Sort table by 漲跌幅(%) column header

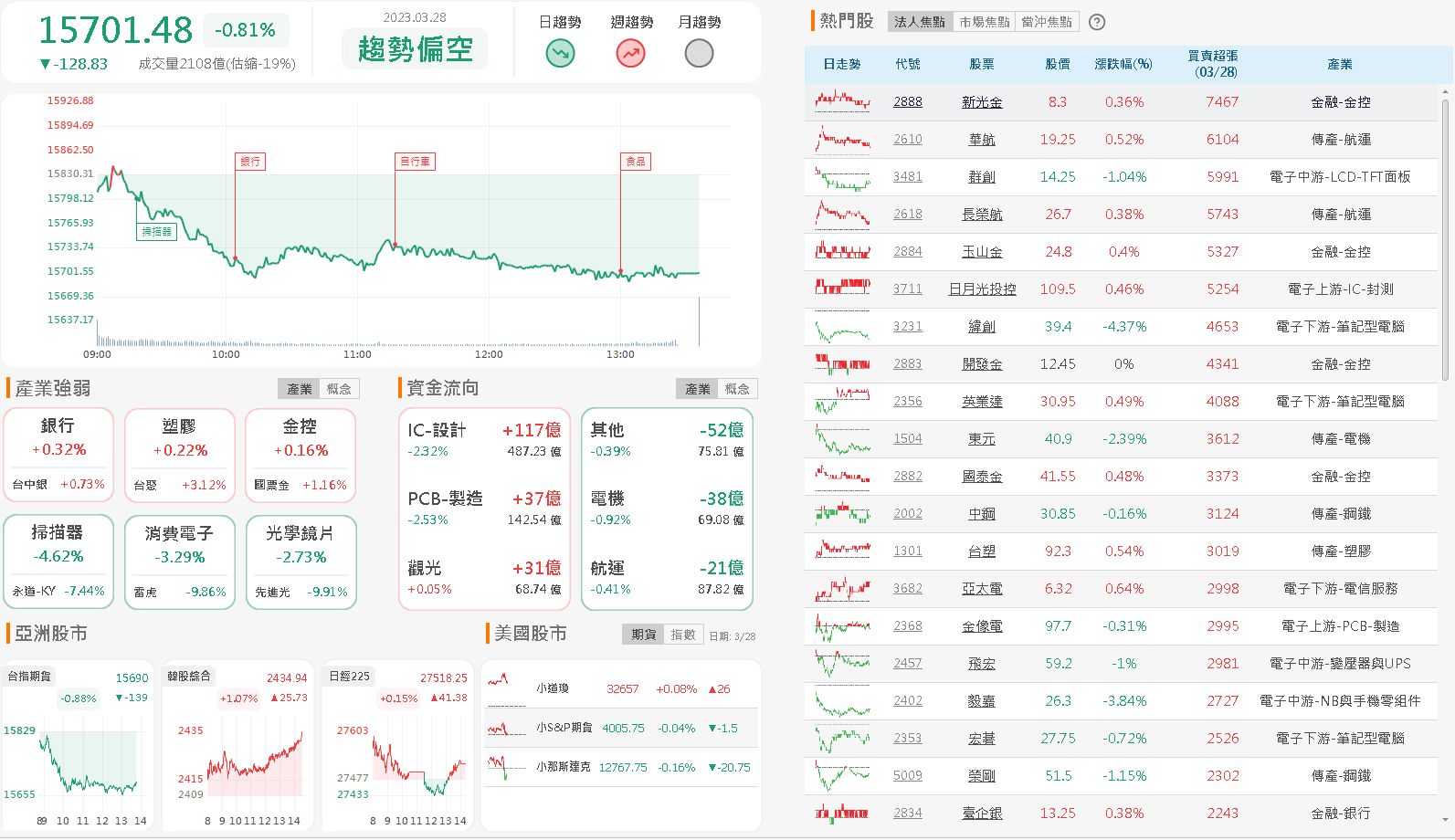[1123, 64]
